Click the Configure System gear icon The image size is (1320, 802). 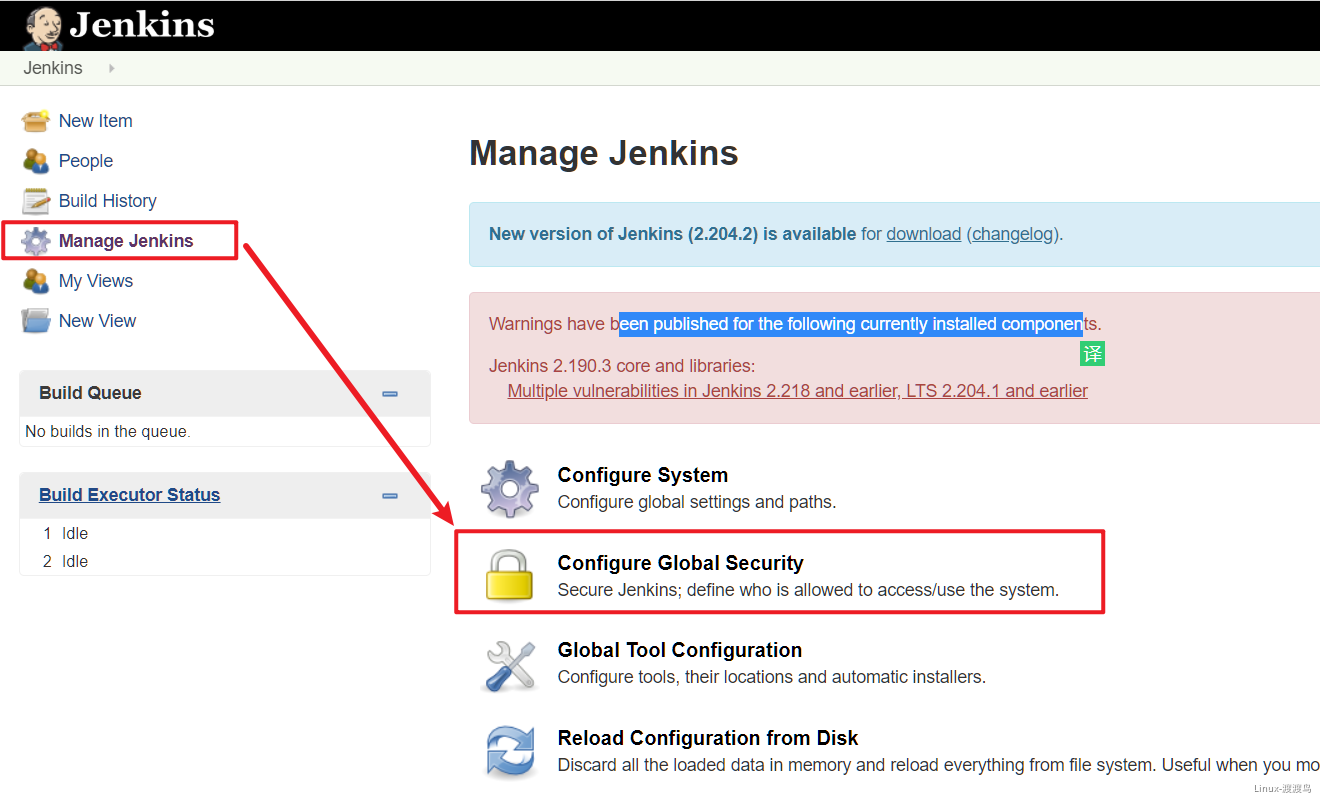(510, 488)
